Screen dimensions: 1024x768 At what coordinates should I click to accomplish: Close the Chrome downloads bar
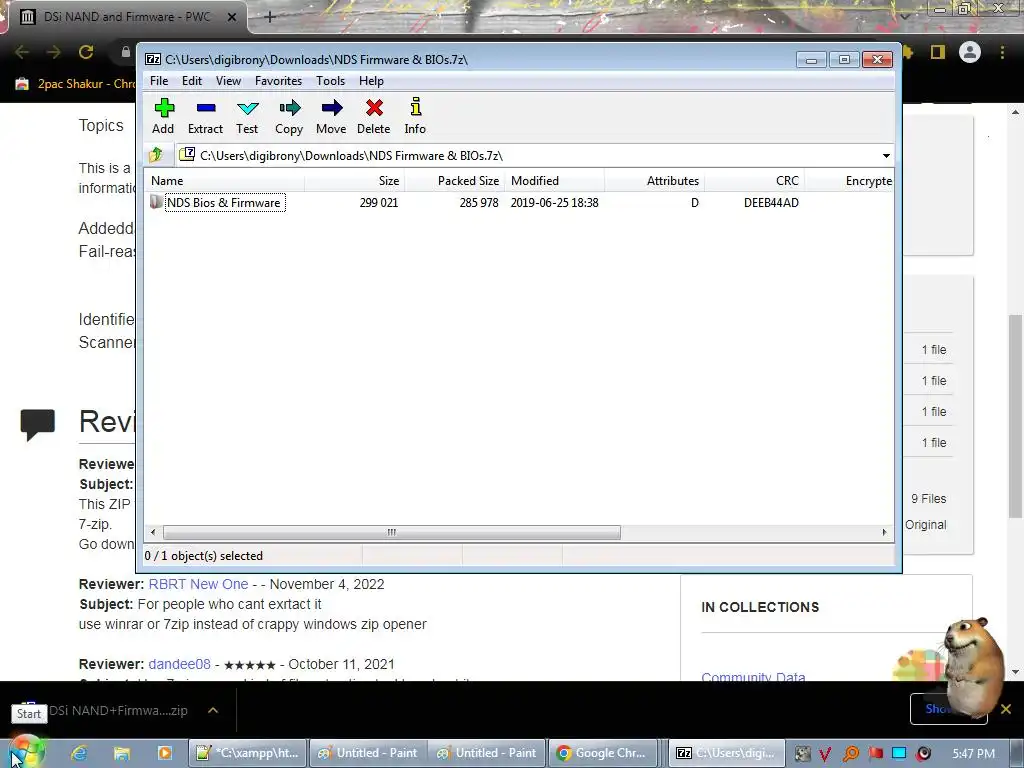pos(1006,709)
